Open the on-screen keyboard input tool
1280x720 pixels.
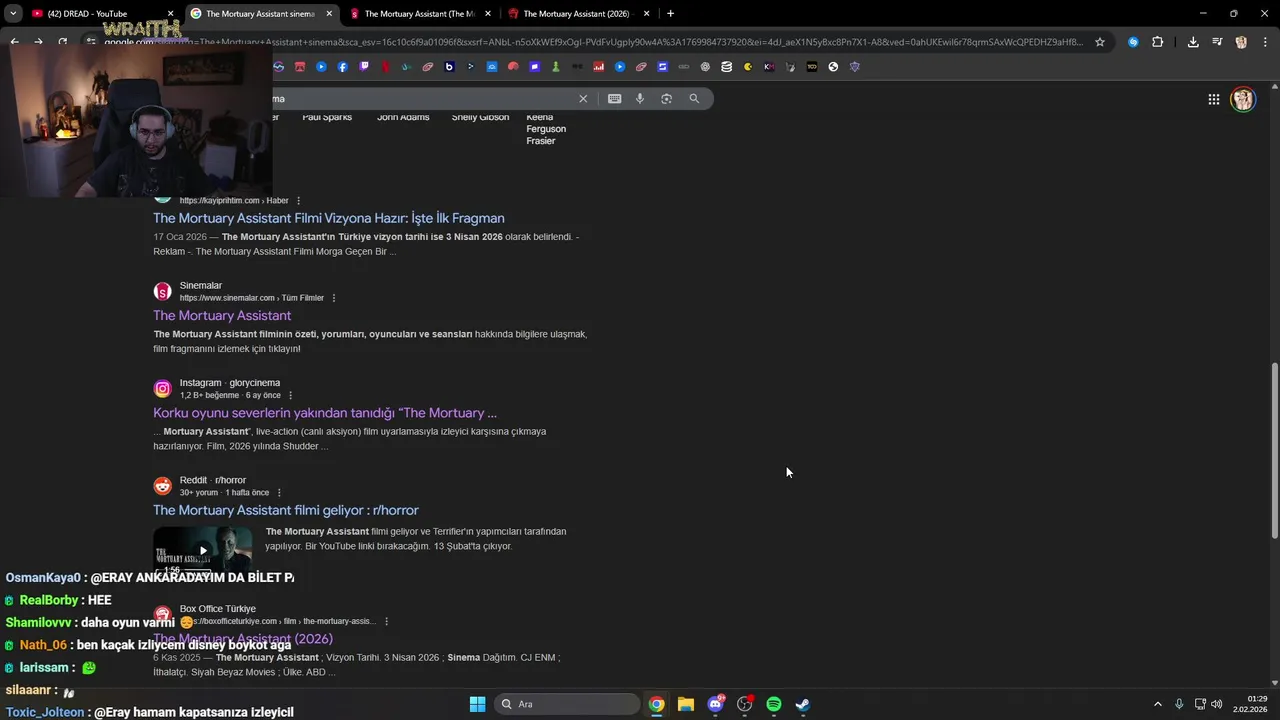pyautogui.click(x=614, y=99)
